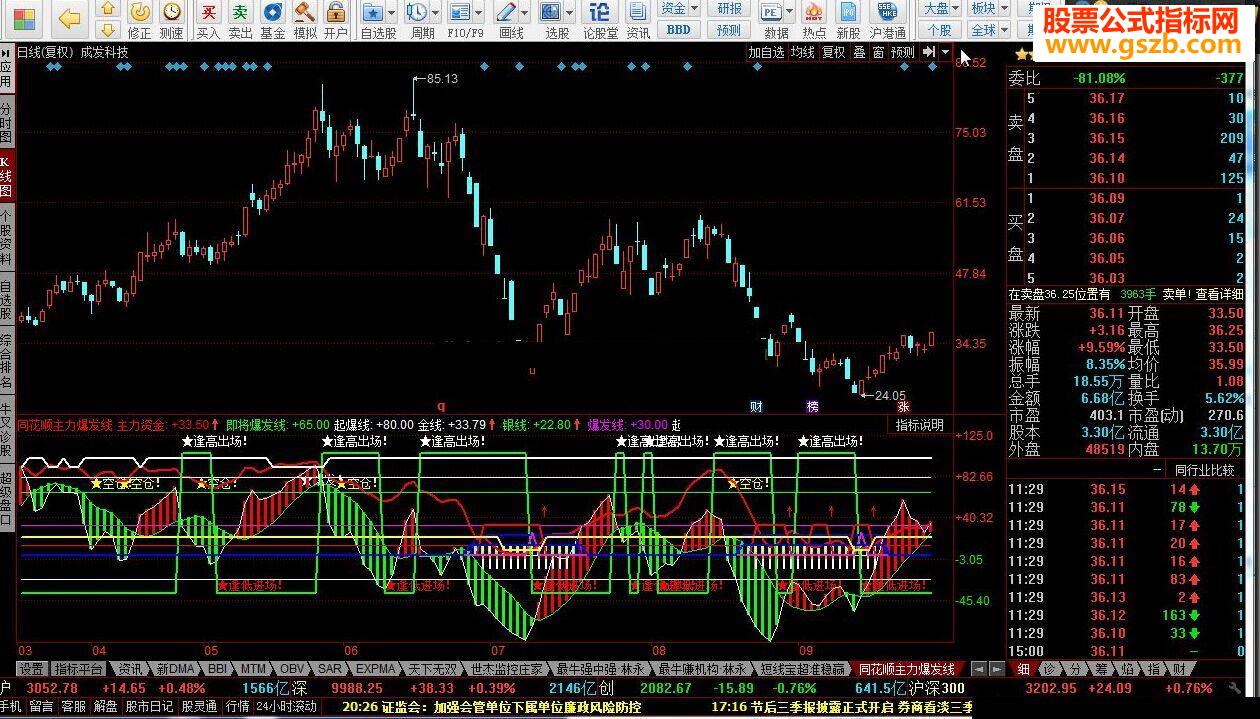1260x719 pixels.
Task: Toggle the 窗 window option
Action: pos(878,52)
